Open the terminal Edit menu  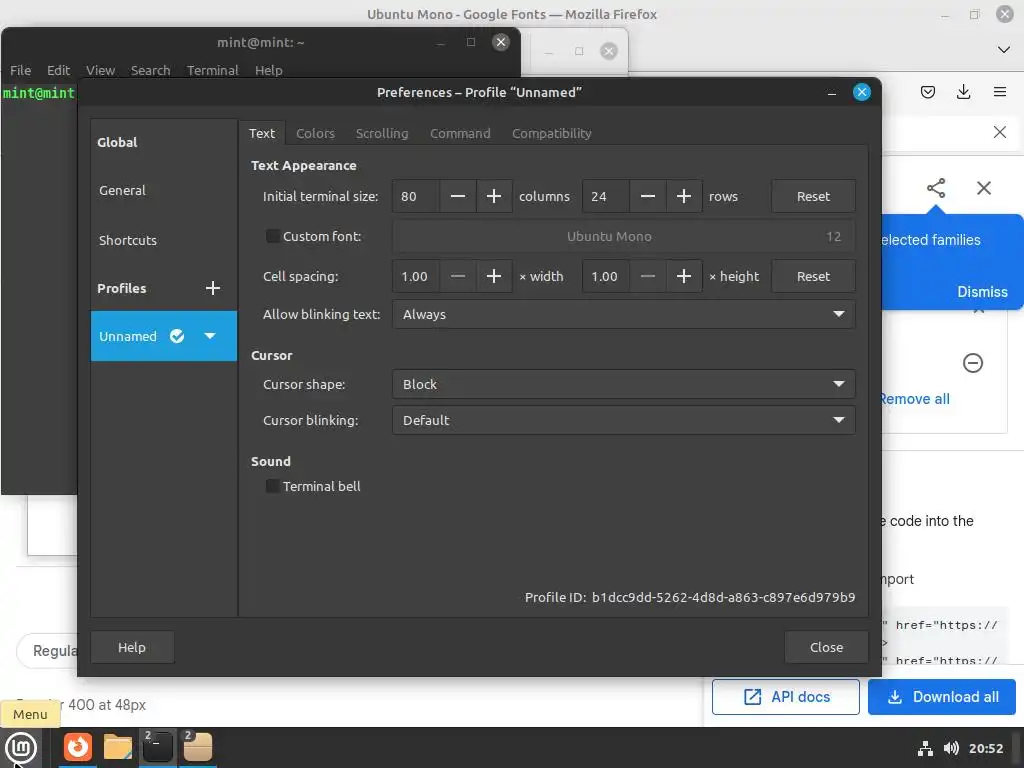tap(58, 71)
